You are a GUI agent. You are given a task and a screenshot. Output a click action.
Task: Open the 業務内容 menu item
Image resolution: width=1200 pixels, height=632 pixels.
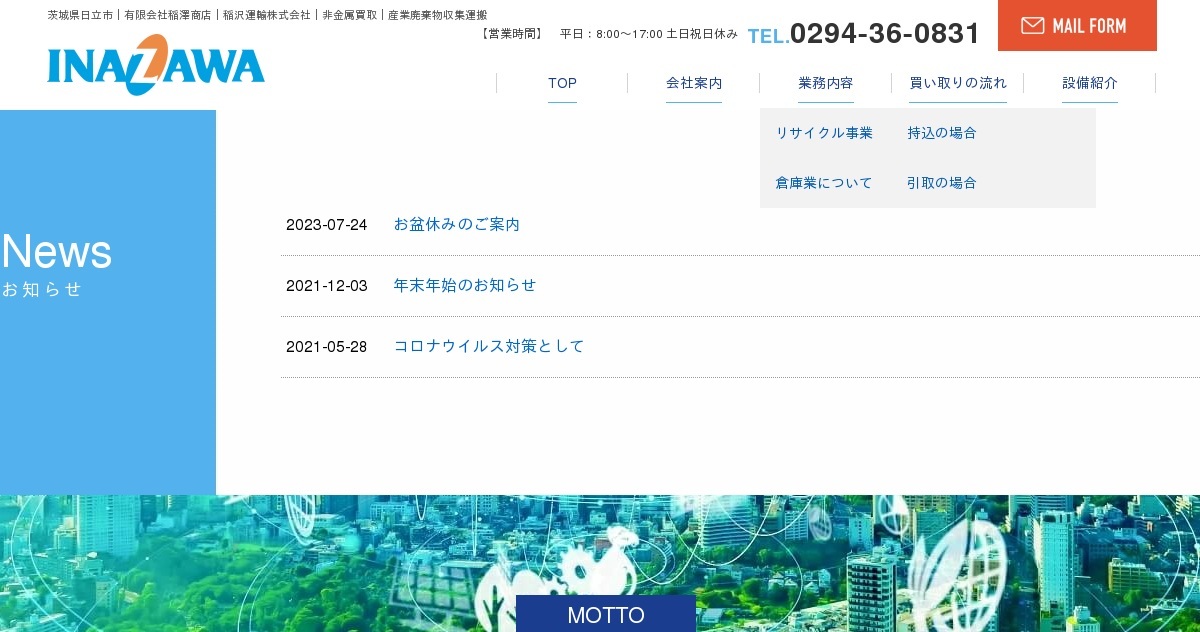(826, 83)
